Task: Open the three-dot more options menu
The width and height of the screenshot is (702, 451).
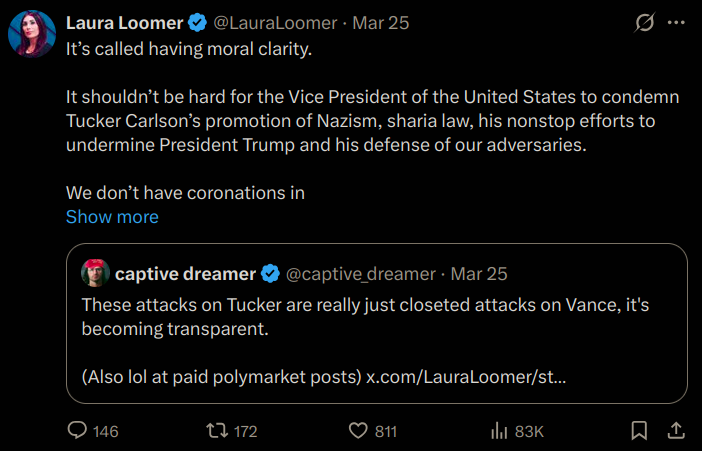Action: [676, 22]
